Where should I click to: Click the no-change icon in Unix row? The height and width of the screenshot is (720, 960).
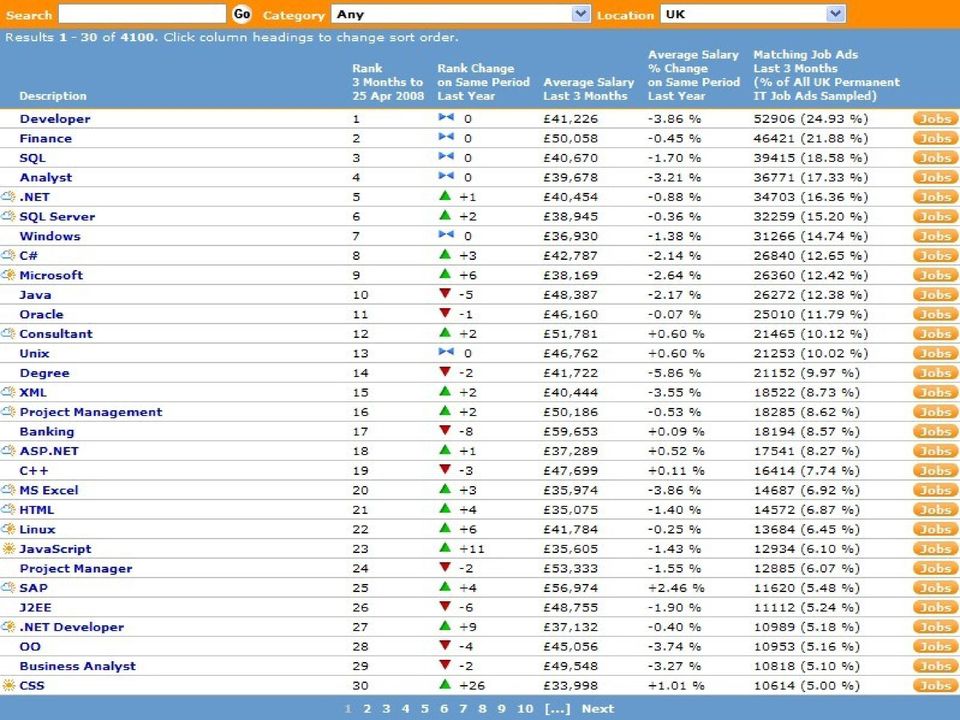point(446,351)
